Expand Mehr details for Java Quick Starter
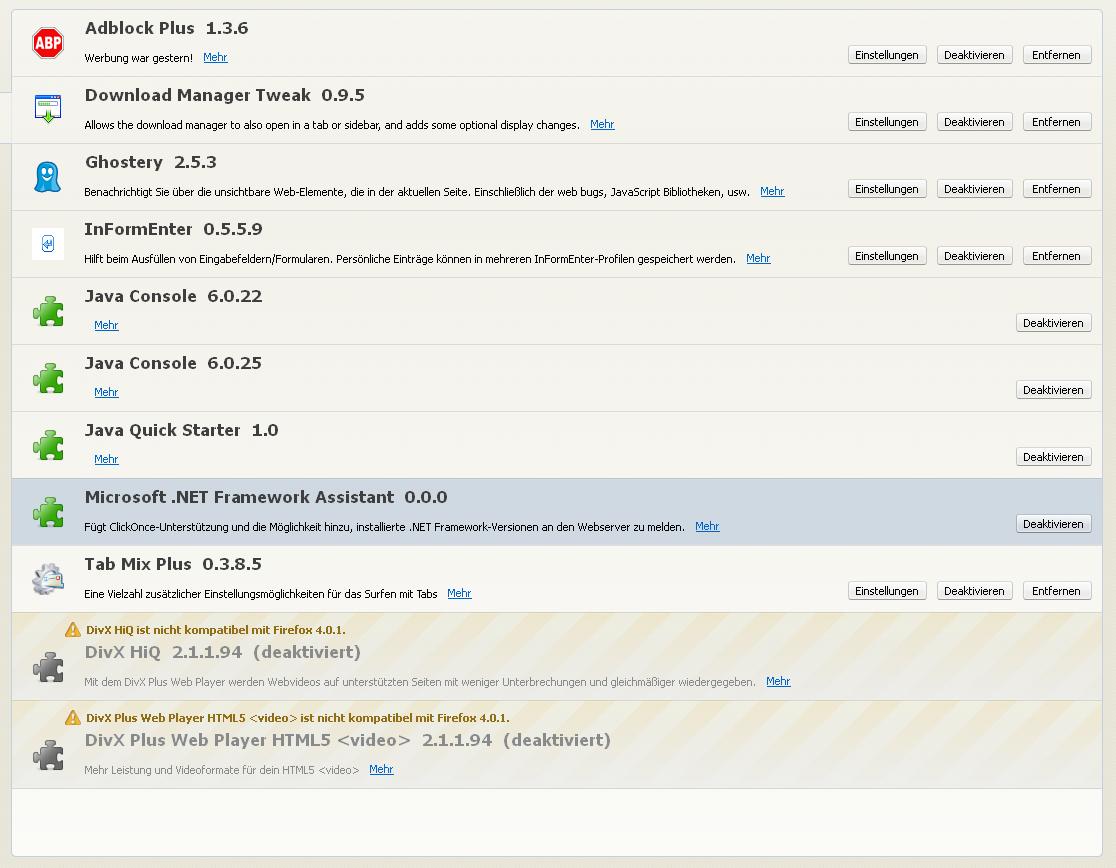Viewport: 1116px width, 868px height. pos(106,459)
